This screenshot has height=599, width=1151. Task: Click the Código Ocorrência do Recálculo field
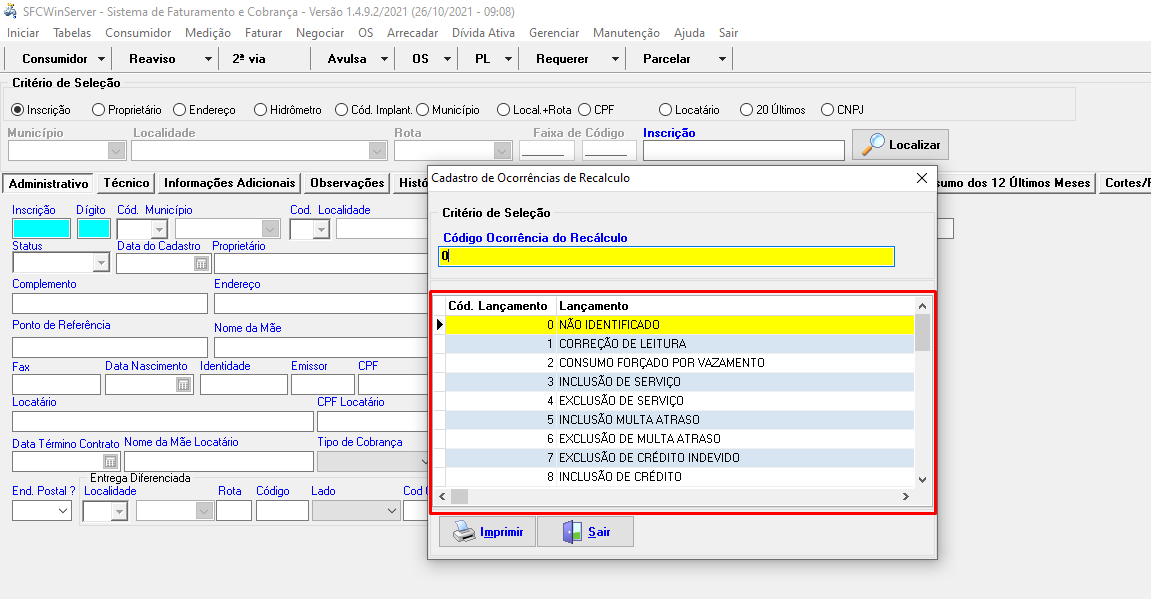(666, 256)
